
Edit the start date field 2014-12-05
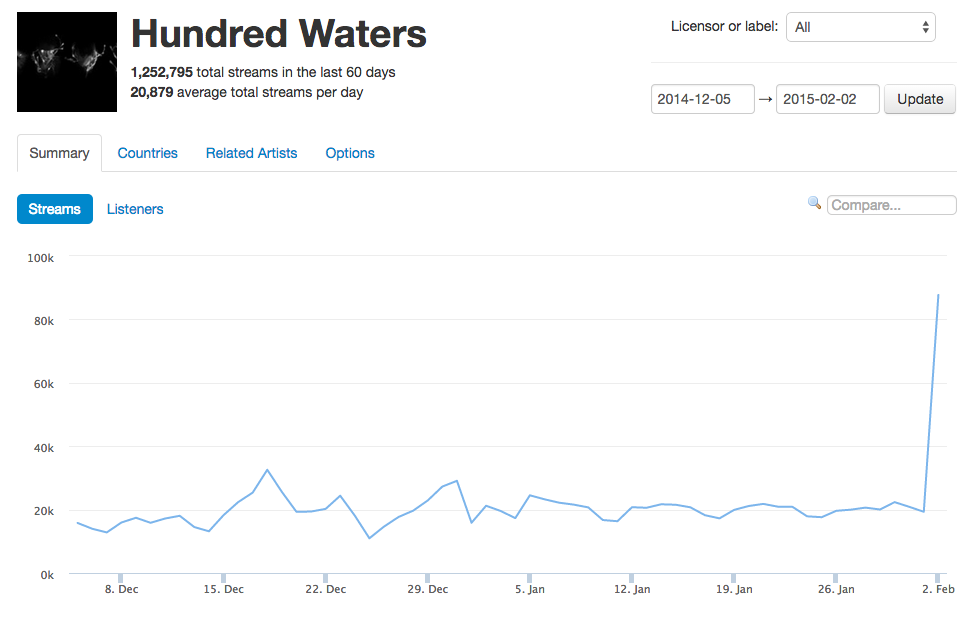point(703,99)
